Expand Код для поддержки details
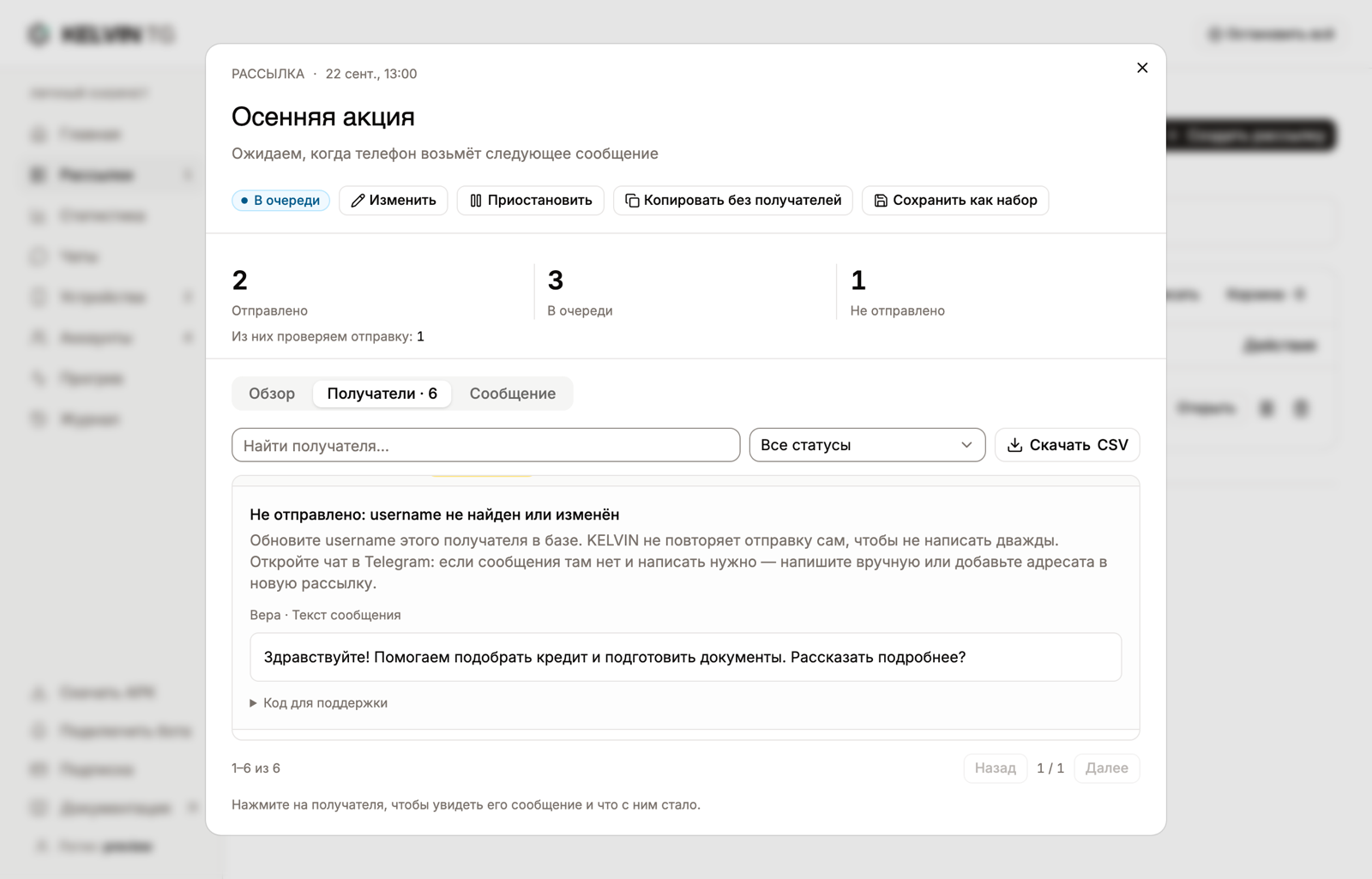Image resolution: width=1372 pixels, height=879 pixels. coord(319,703)
